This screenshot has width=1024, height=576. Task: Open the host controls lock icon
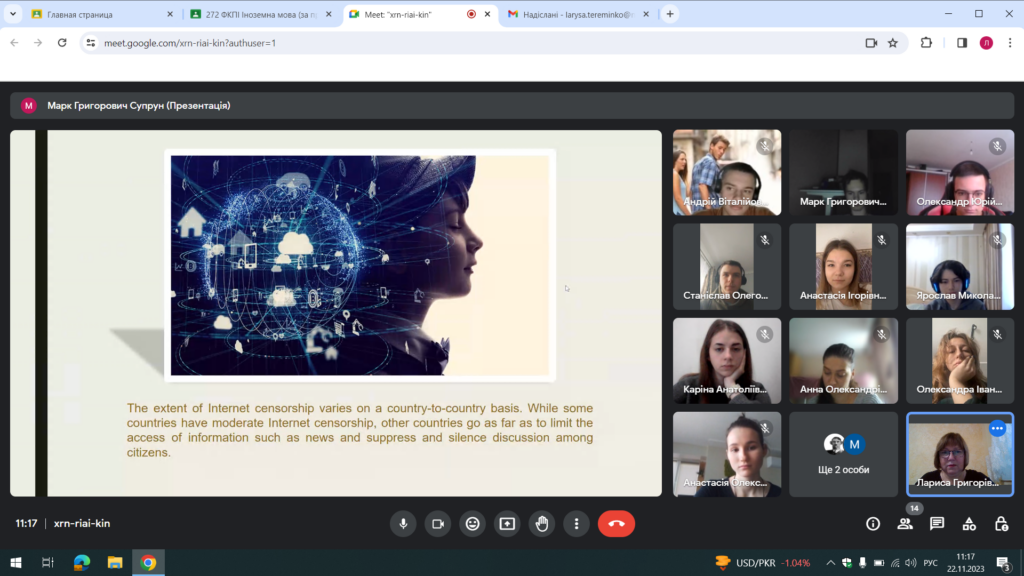coord(1001,523)
